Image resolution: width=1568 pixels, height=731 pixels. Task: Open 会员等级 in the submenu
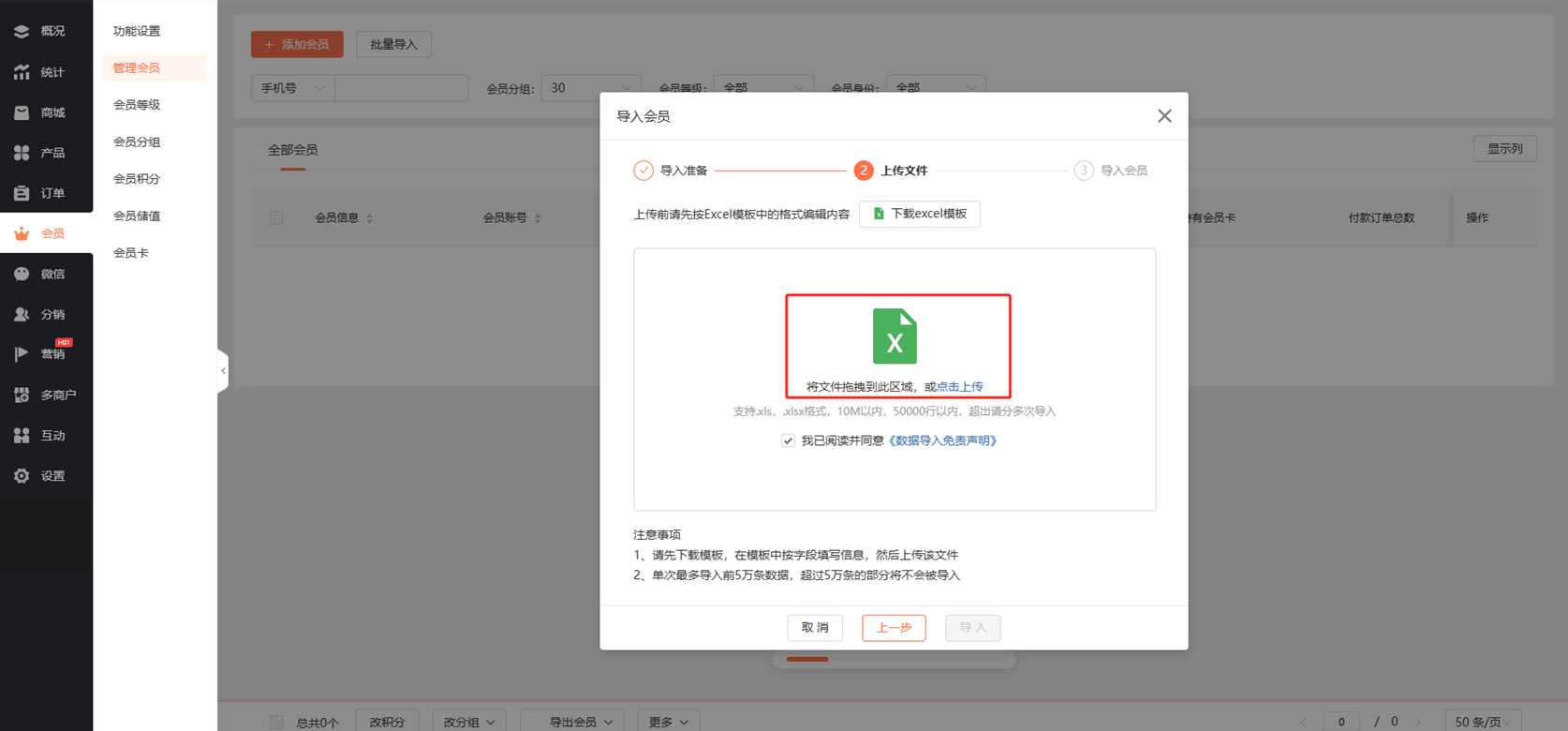[x=137, y=105]
